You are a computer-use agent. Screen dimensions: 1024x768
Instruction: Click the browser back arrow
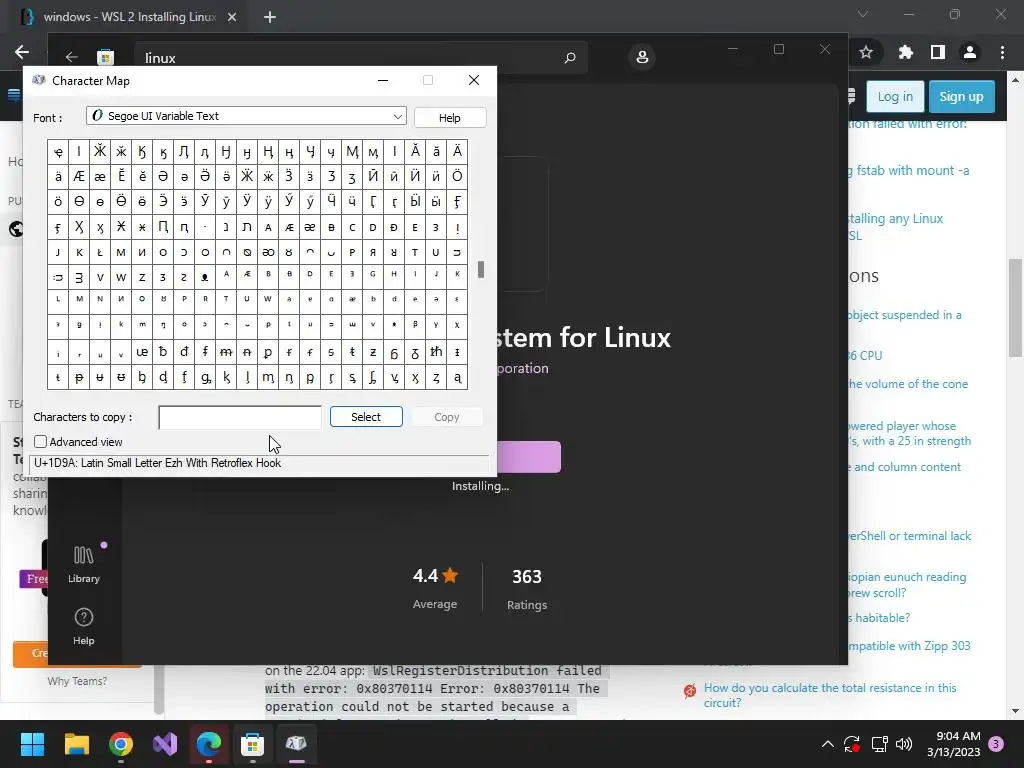click(22, 52)
